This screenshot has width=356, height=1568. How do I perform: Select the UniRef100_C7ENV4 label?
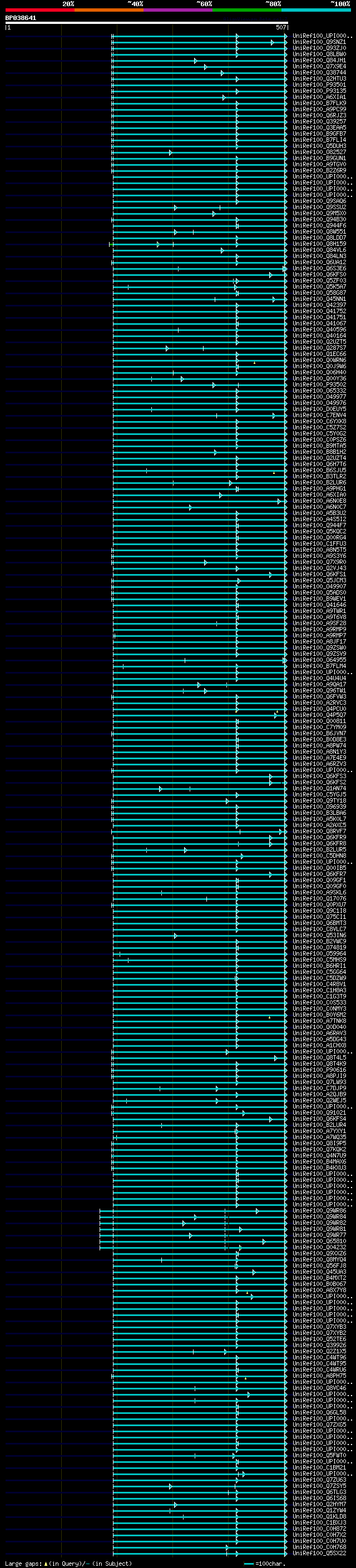pyautogui.click(x=319, y=415)
